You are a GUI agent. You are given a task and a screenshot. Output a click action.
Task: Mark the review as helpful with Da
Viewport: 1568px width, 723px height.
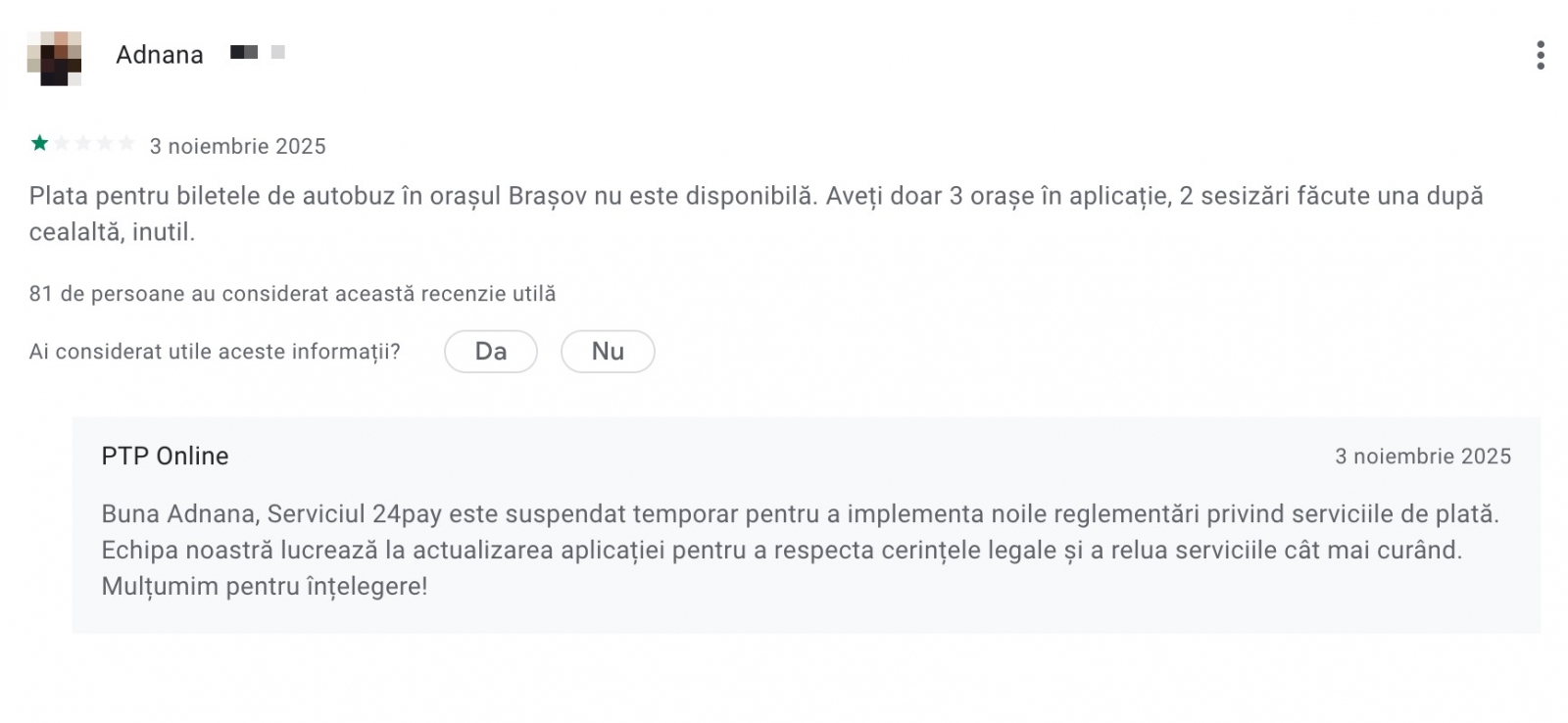(x=490, y=351)
